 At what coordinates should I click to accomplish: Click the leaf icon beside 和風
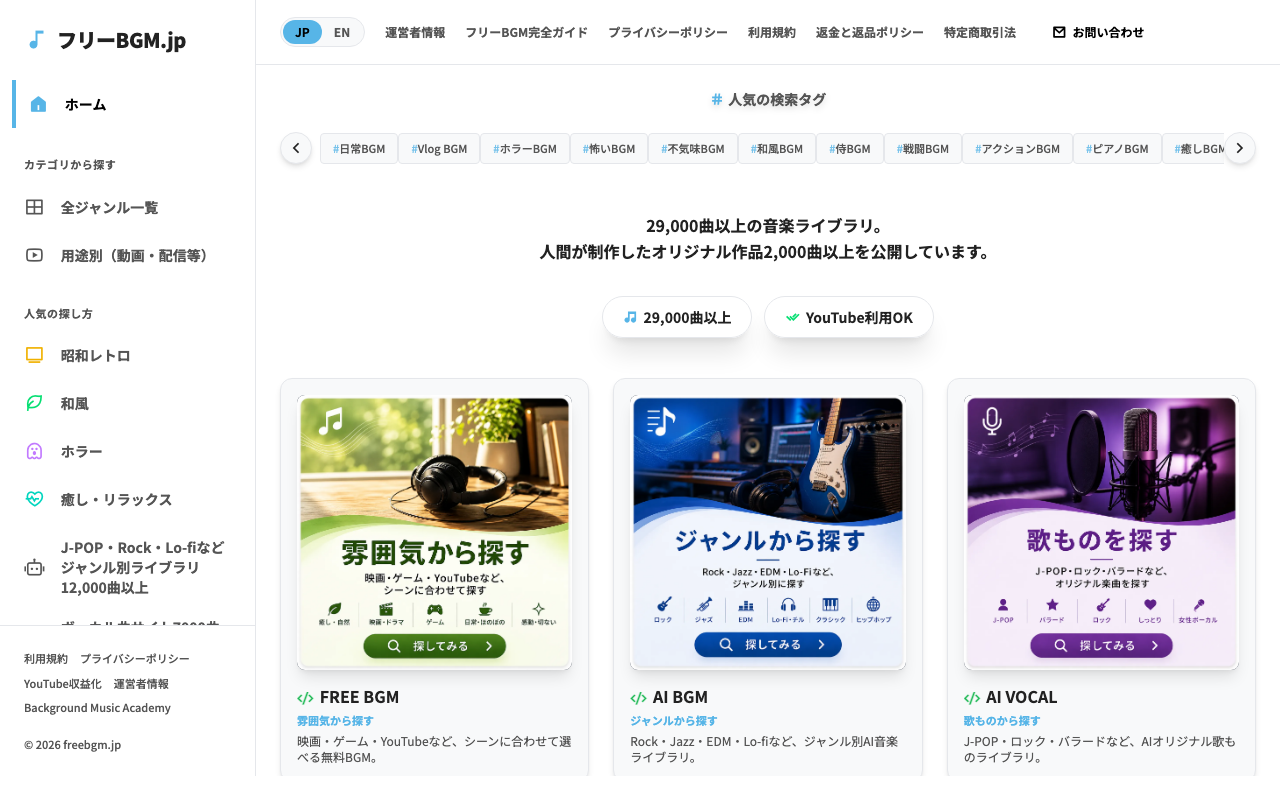point(34,403)
